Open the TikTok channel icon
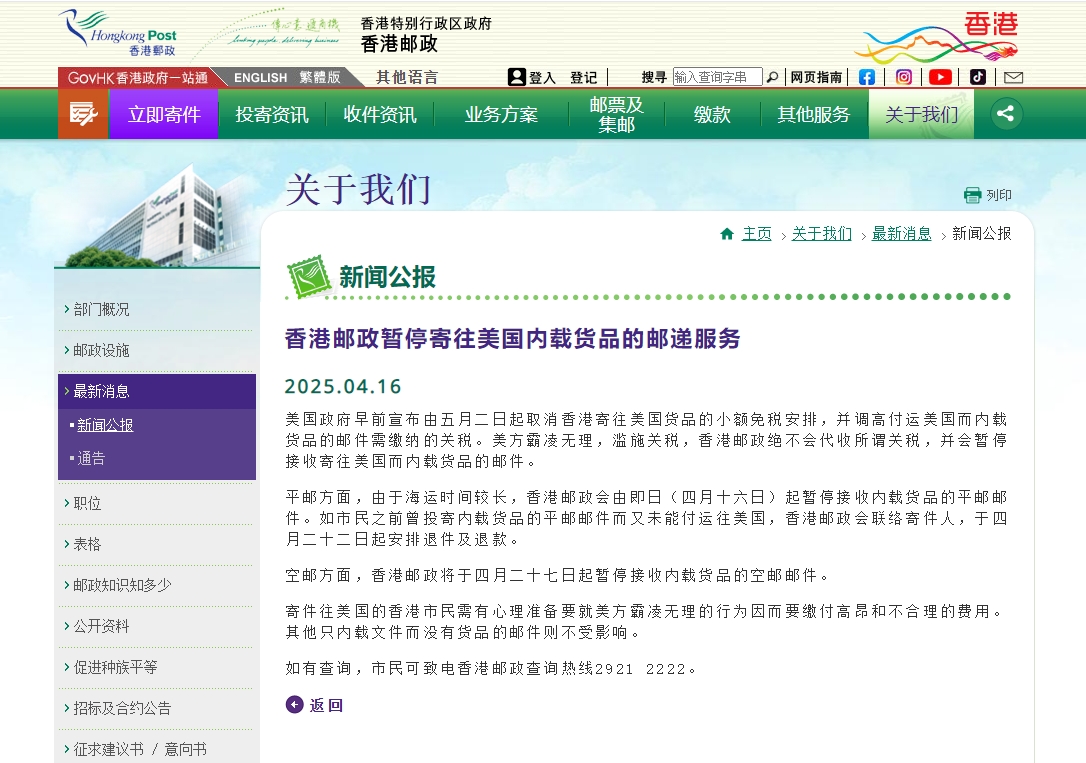This screenshot has height=763, width=1086. tap(977, 76)
